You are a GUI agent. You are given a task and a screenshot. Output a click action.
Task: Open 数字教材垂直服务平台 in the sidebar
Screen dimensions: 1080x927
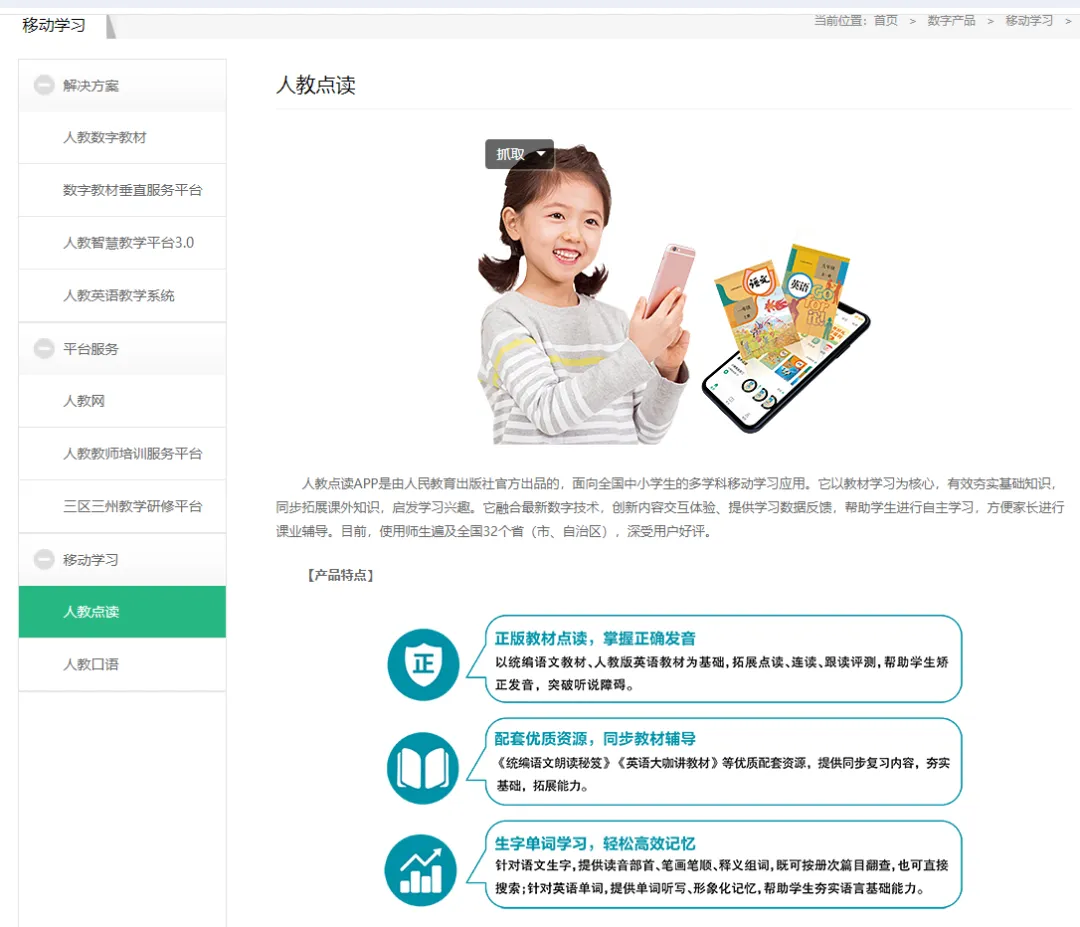[122, 190]
